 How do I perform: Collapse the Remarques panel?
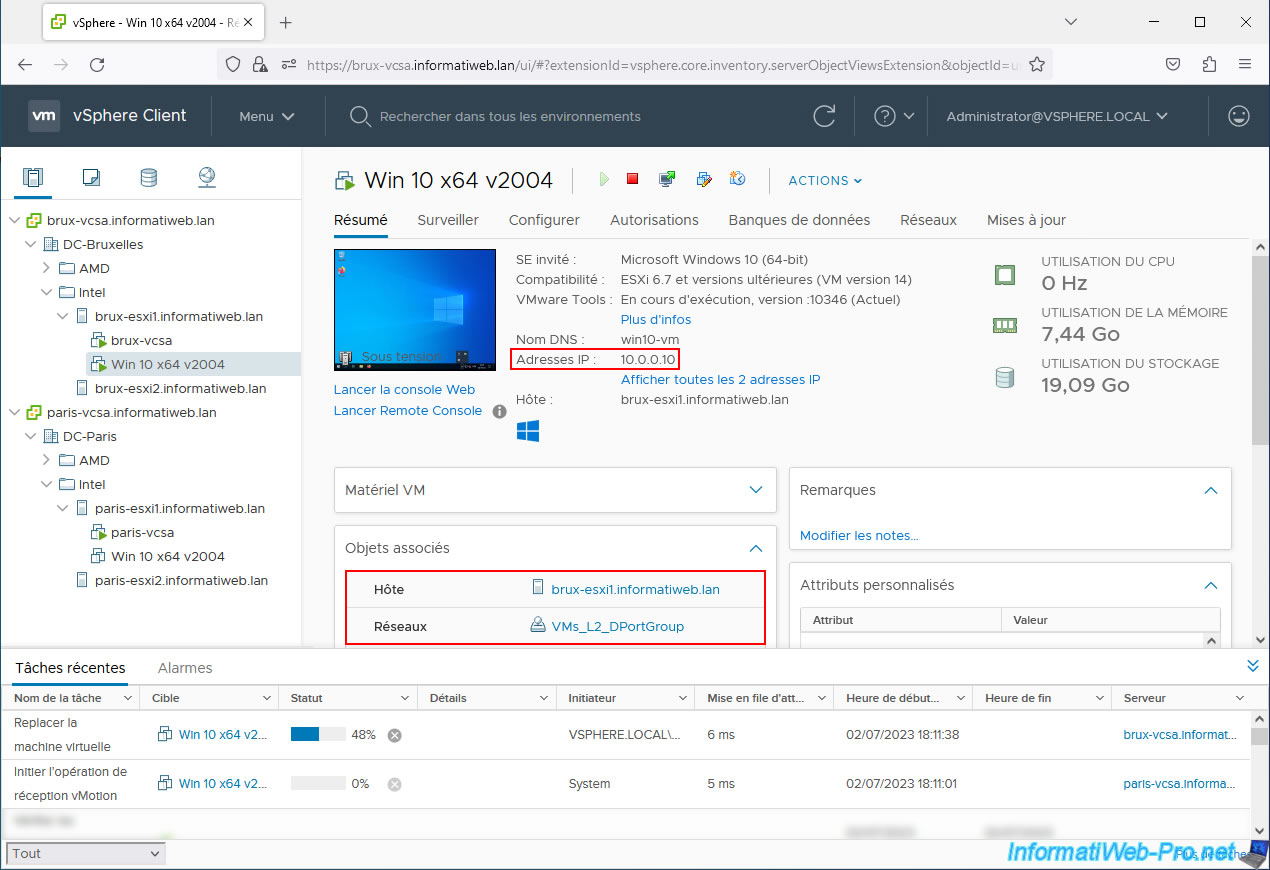pyautogui.click(x=1211, y=490)
